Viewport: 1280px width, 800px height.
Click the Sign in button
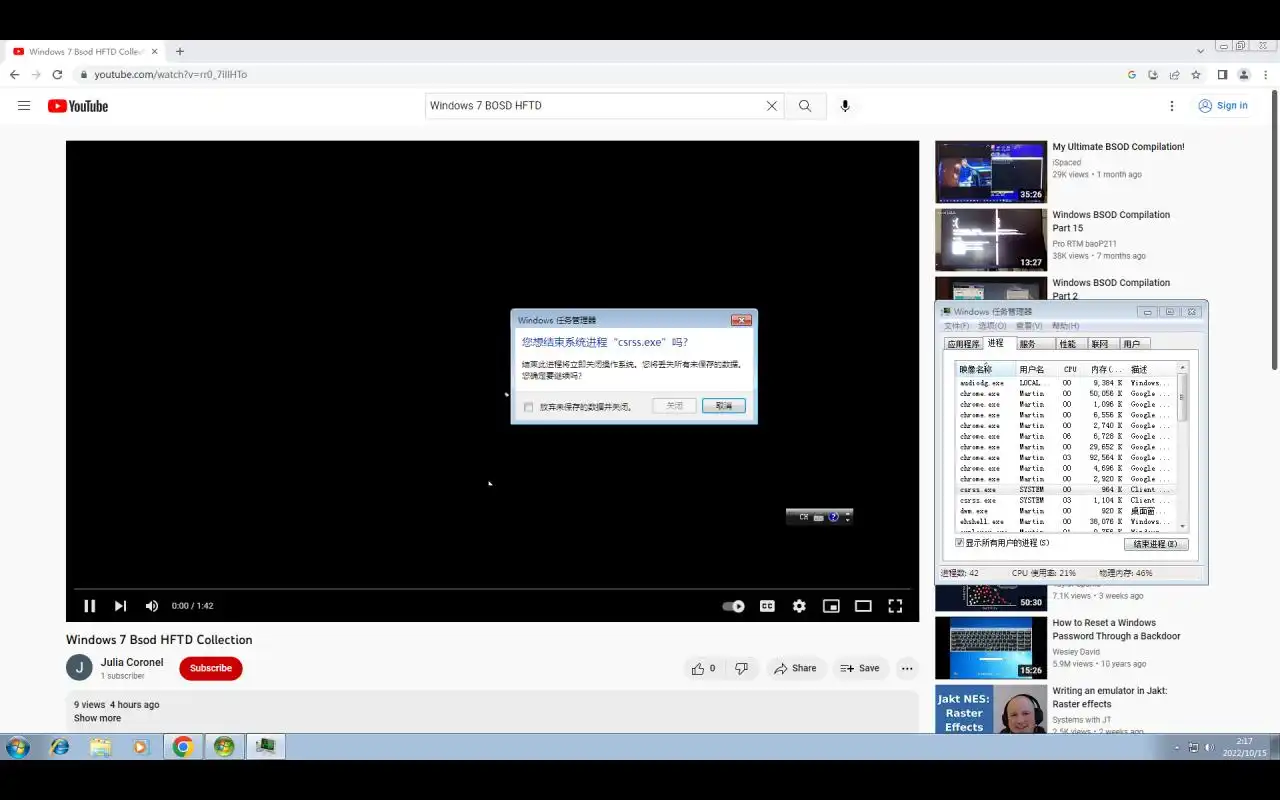(1222, 106)
